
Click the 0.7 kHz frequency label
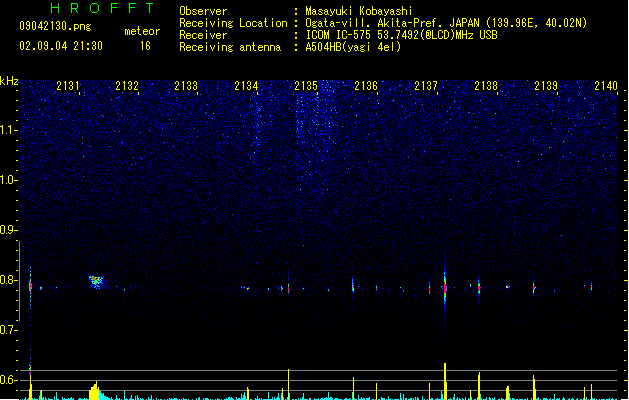coord(8,330)
